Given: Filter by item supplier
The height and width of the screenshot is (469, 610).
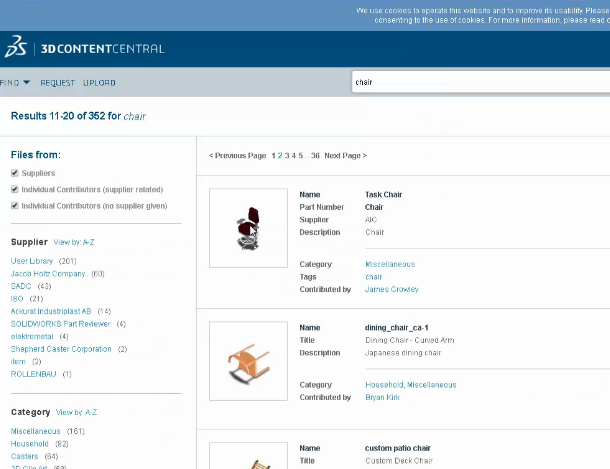Looking at the screenshot, I should [18, 361].
